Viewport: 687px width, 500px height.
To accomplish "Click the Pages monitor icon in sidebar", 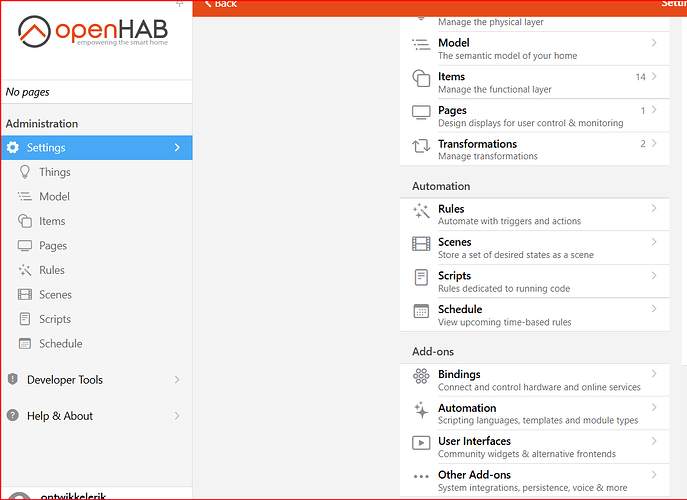I will pos(25,245).
